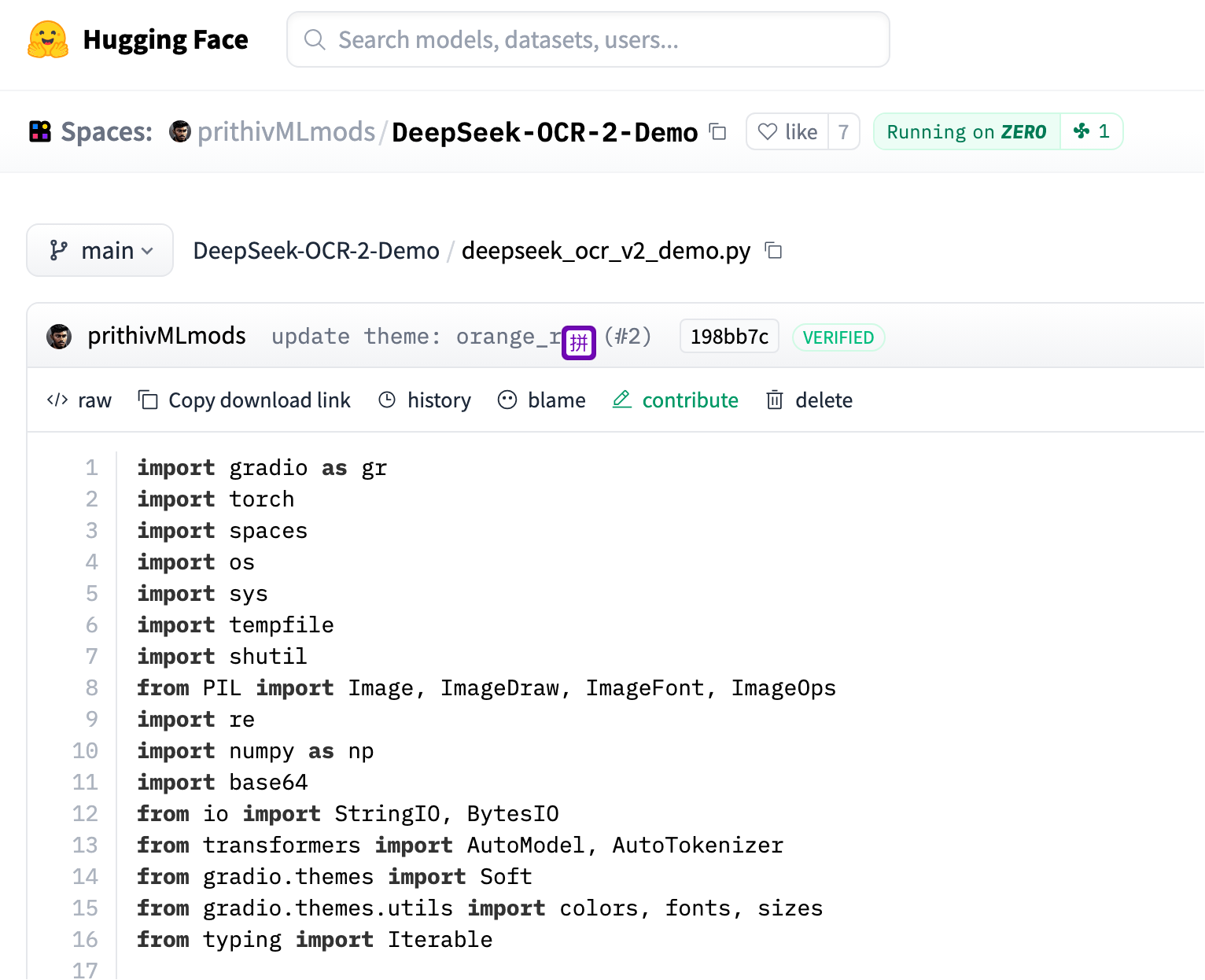Click the 'import torch' code line
Image resolution: width=1205 pixels, height=980 pixels.
[x=216, y=499]
